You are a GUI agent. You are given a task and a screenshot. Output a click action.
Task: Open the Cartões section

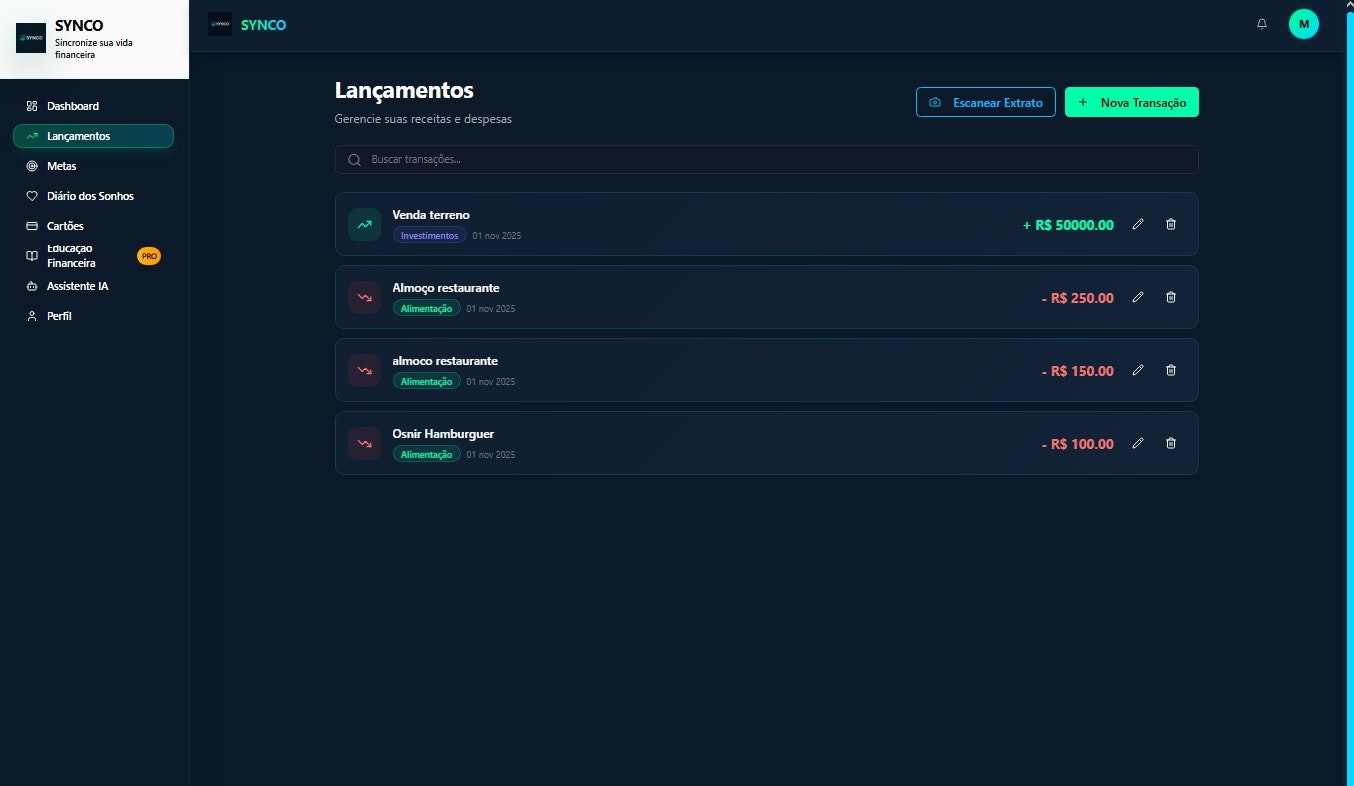tap(63, 226)
